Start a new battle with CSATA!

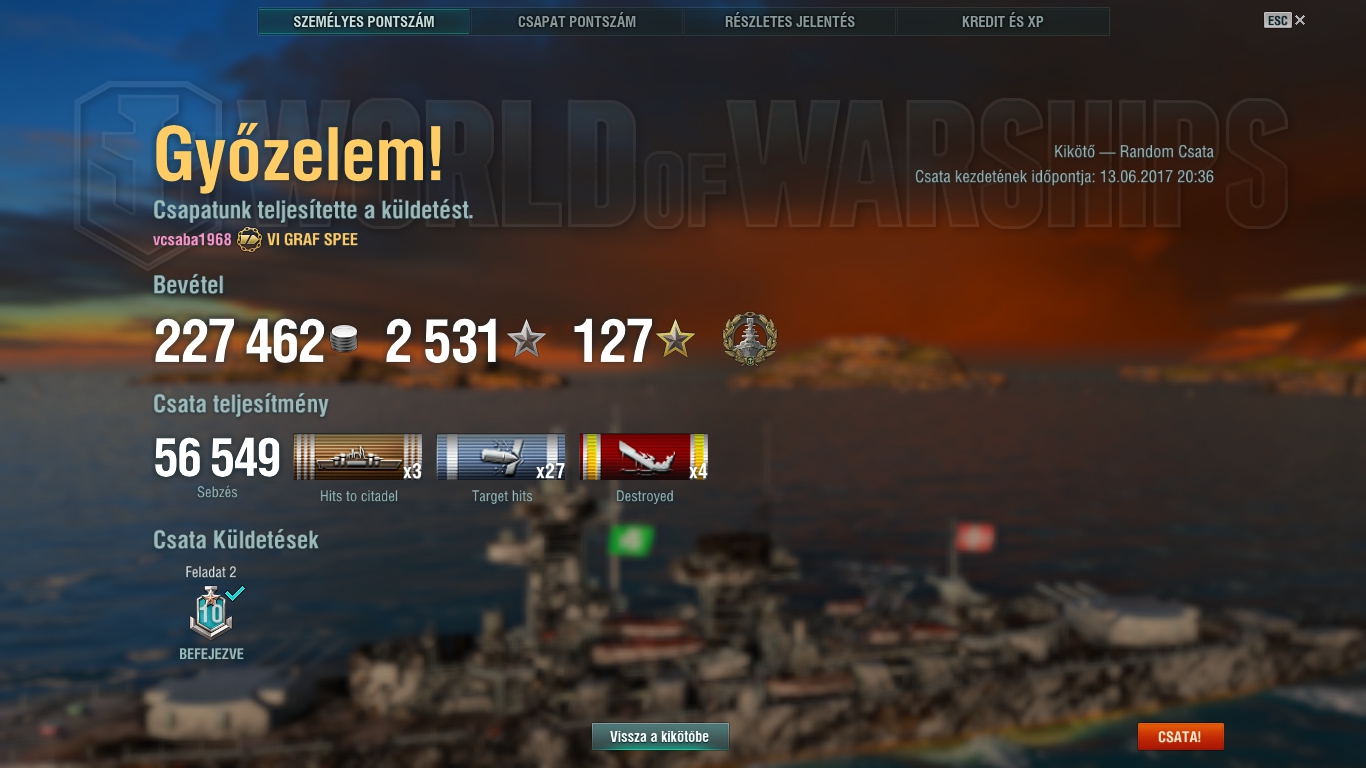click(x=1180, y=737)
